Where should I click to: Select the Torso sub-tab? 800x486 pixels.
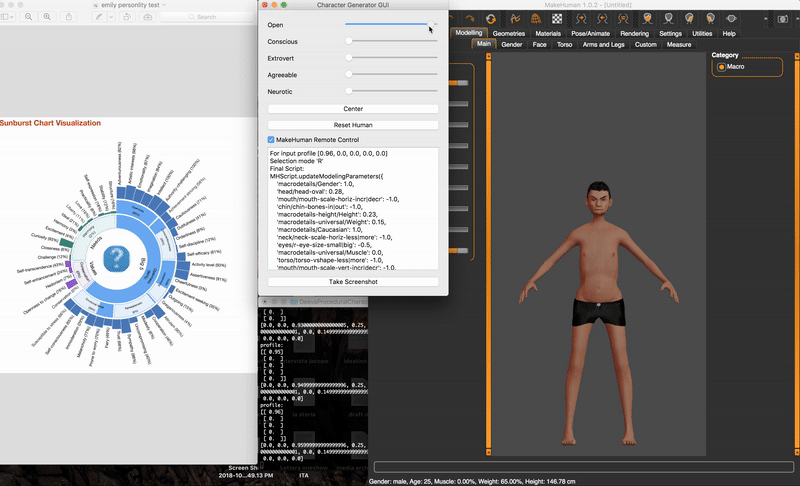click(x=564, y=44)
